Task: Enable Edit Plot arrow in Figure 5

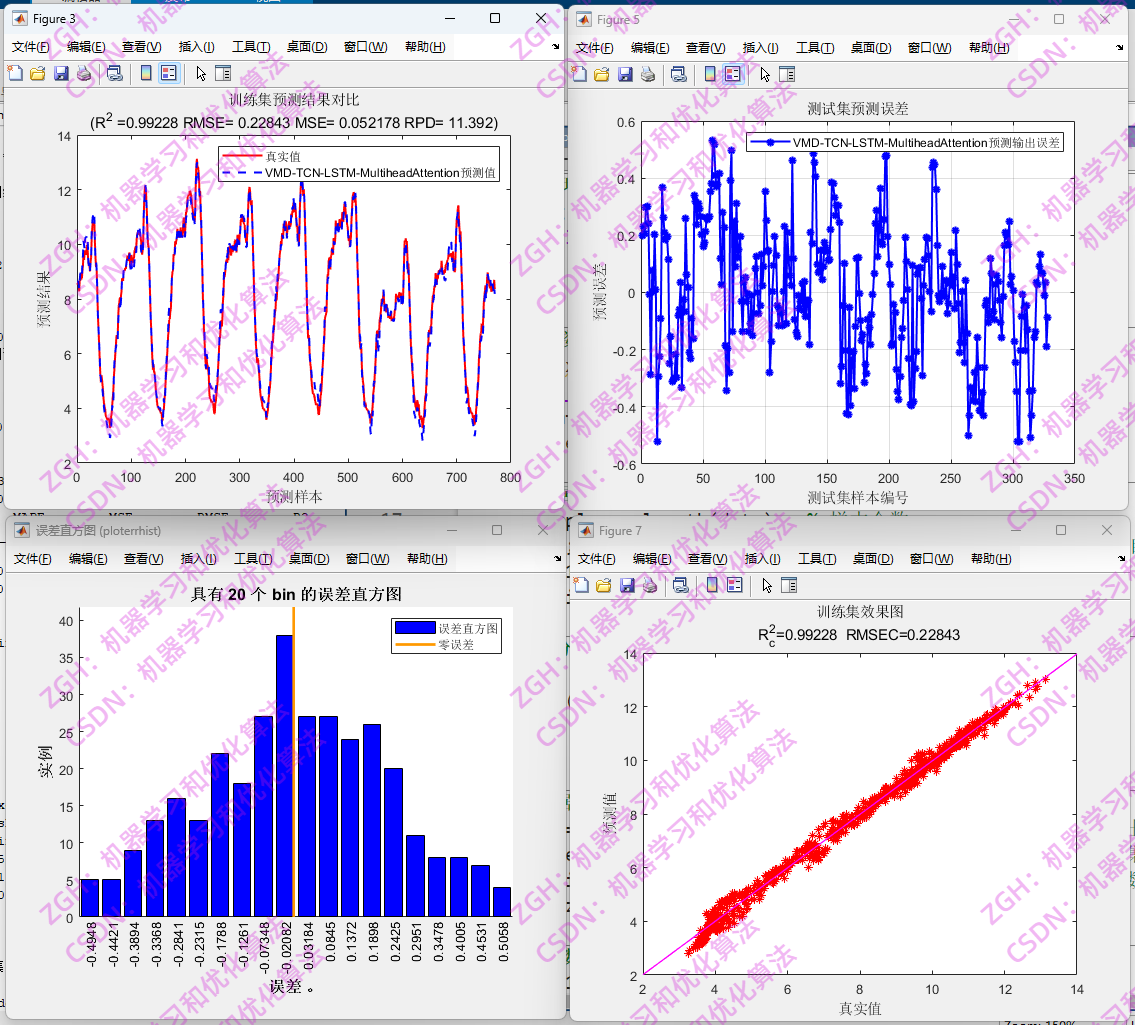Action: pyautogui.click(x=765, y=74)
